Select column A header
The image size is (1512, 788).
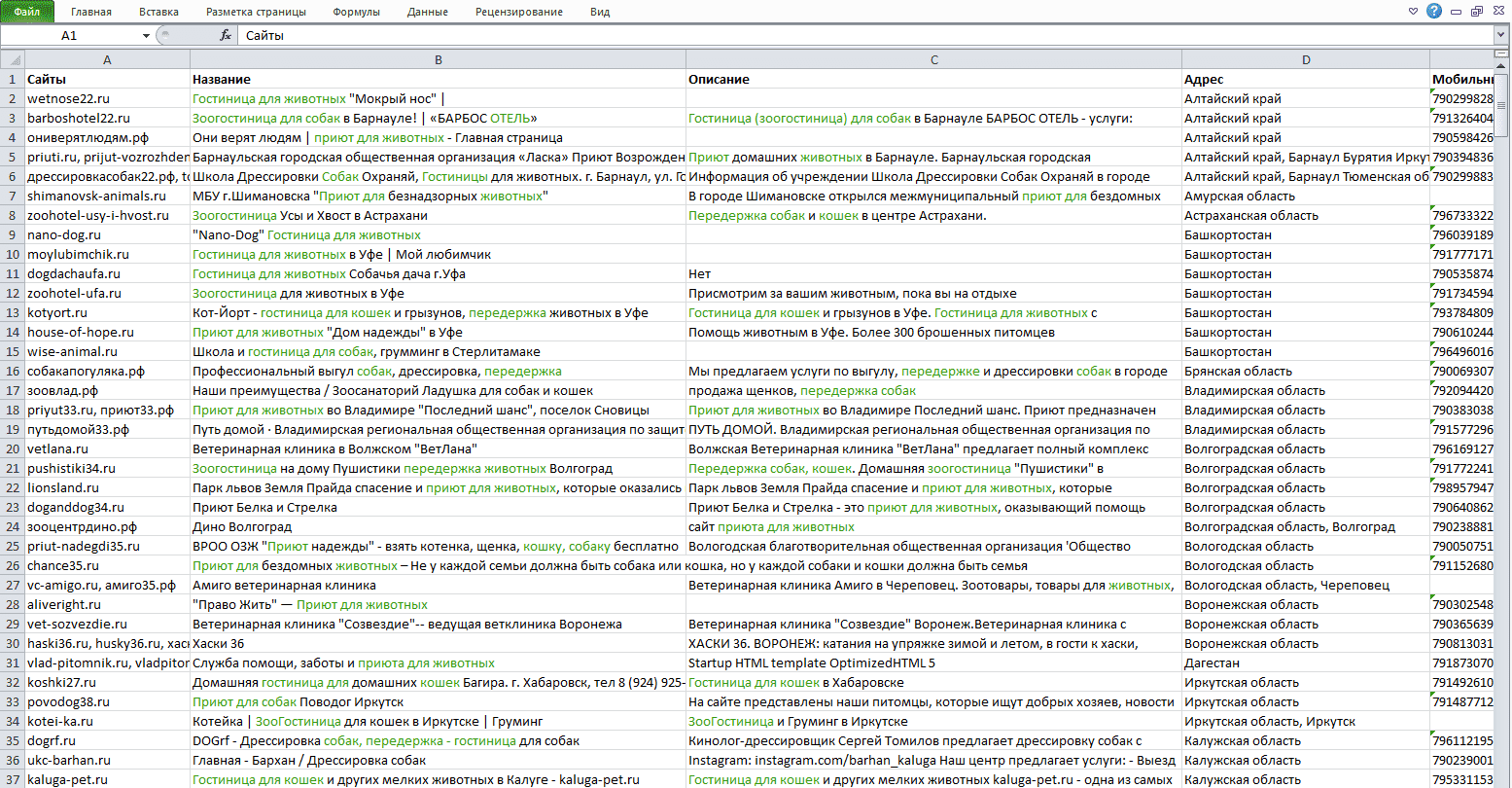click(x=107, y=59)
